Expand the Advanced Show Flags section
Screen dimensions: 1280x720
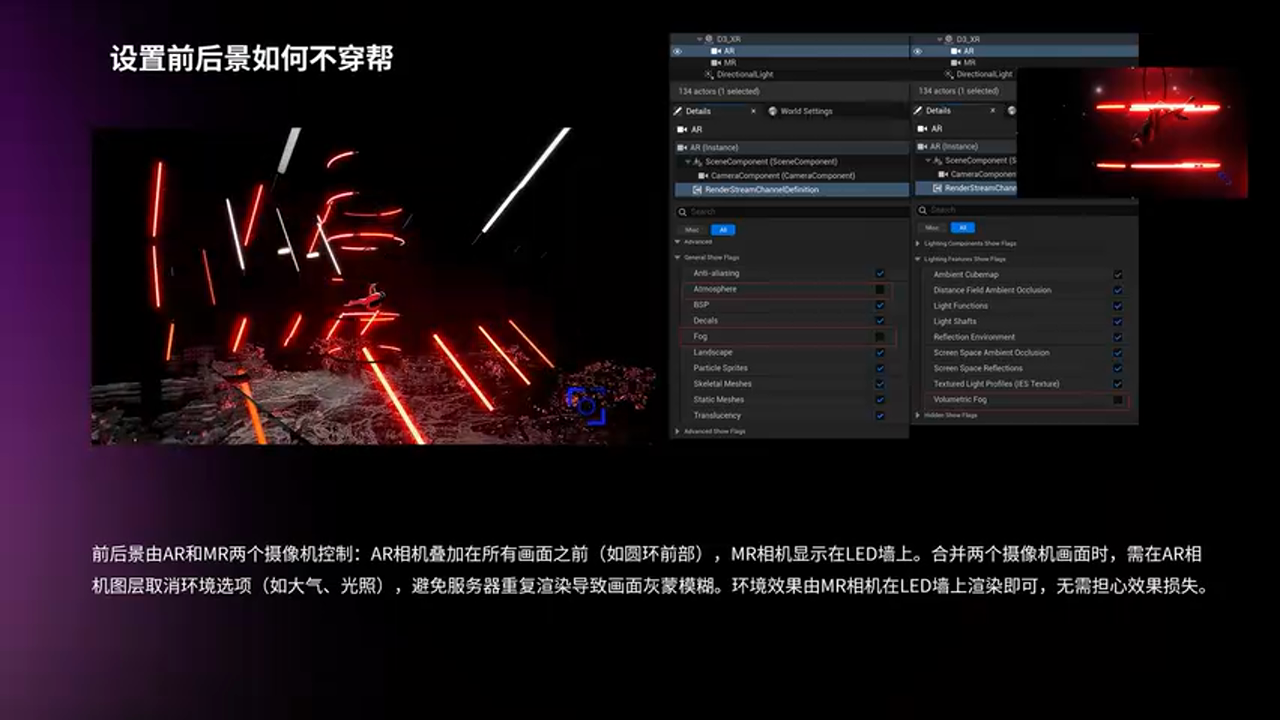677,431
